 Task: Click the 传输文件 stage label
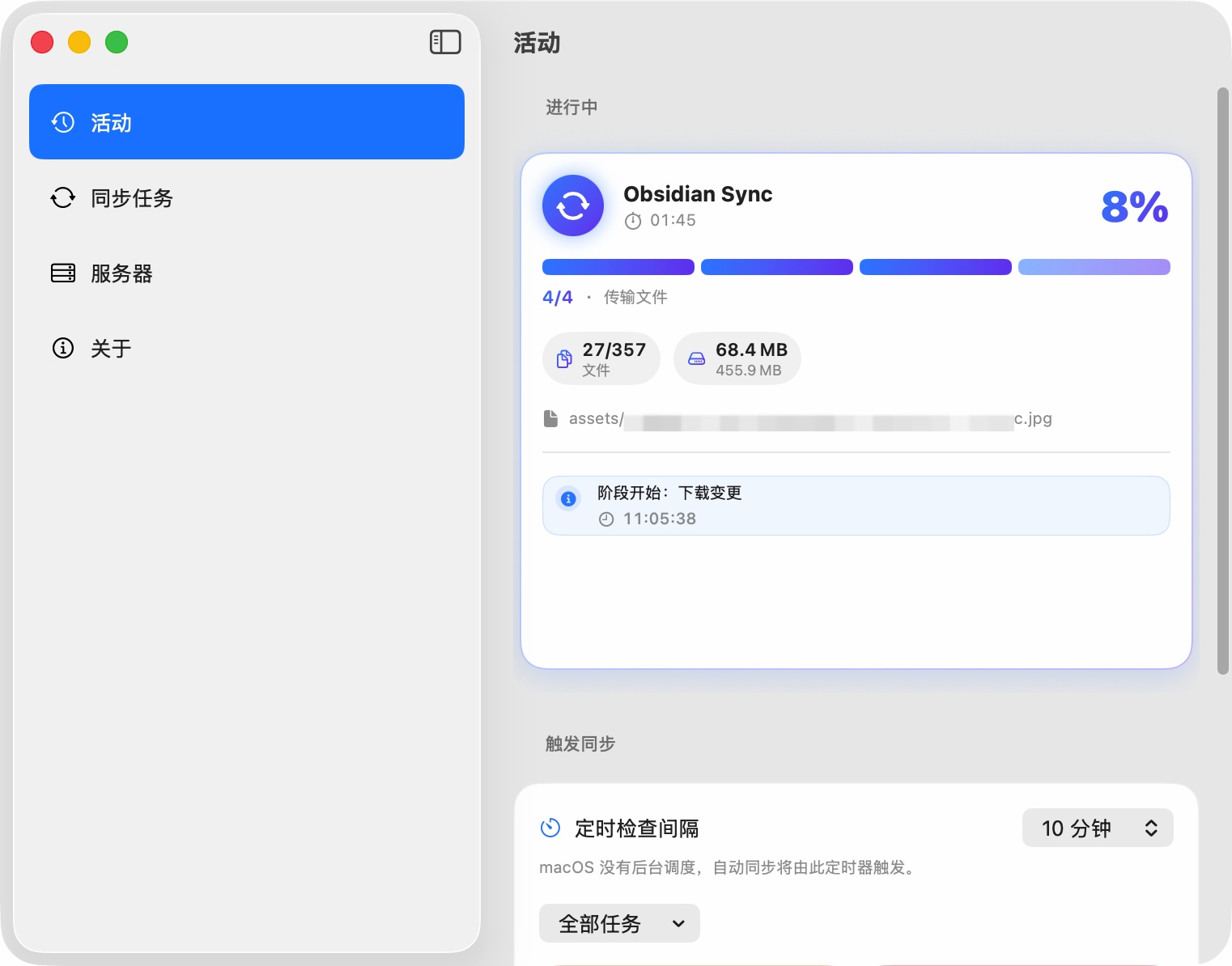click(635, 298)
